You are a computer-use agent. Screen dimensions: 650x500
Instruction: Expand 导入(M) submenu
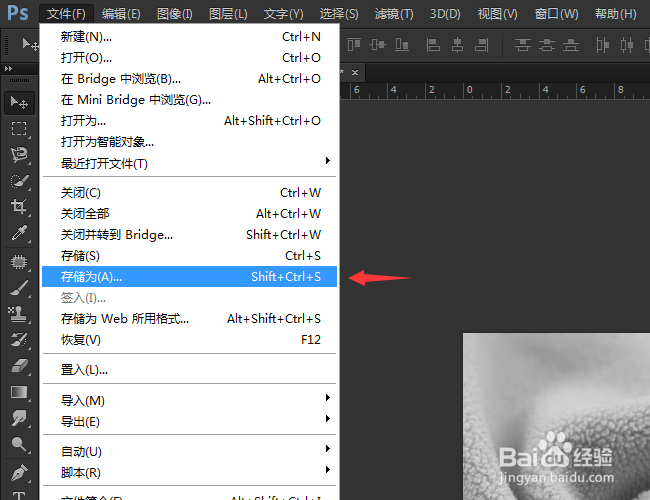(189, 400)
